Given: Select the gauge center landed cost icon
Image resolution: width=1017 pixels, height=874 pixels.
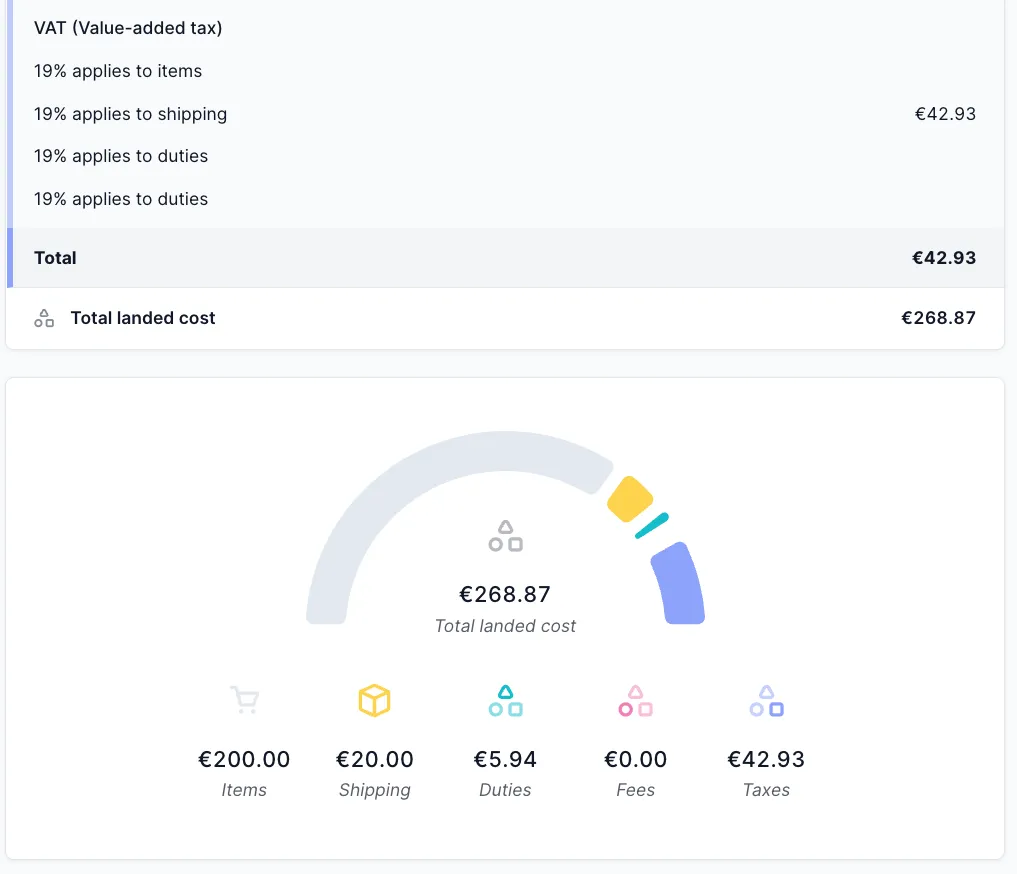Looking at the screenshot, I should (505, 534).
